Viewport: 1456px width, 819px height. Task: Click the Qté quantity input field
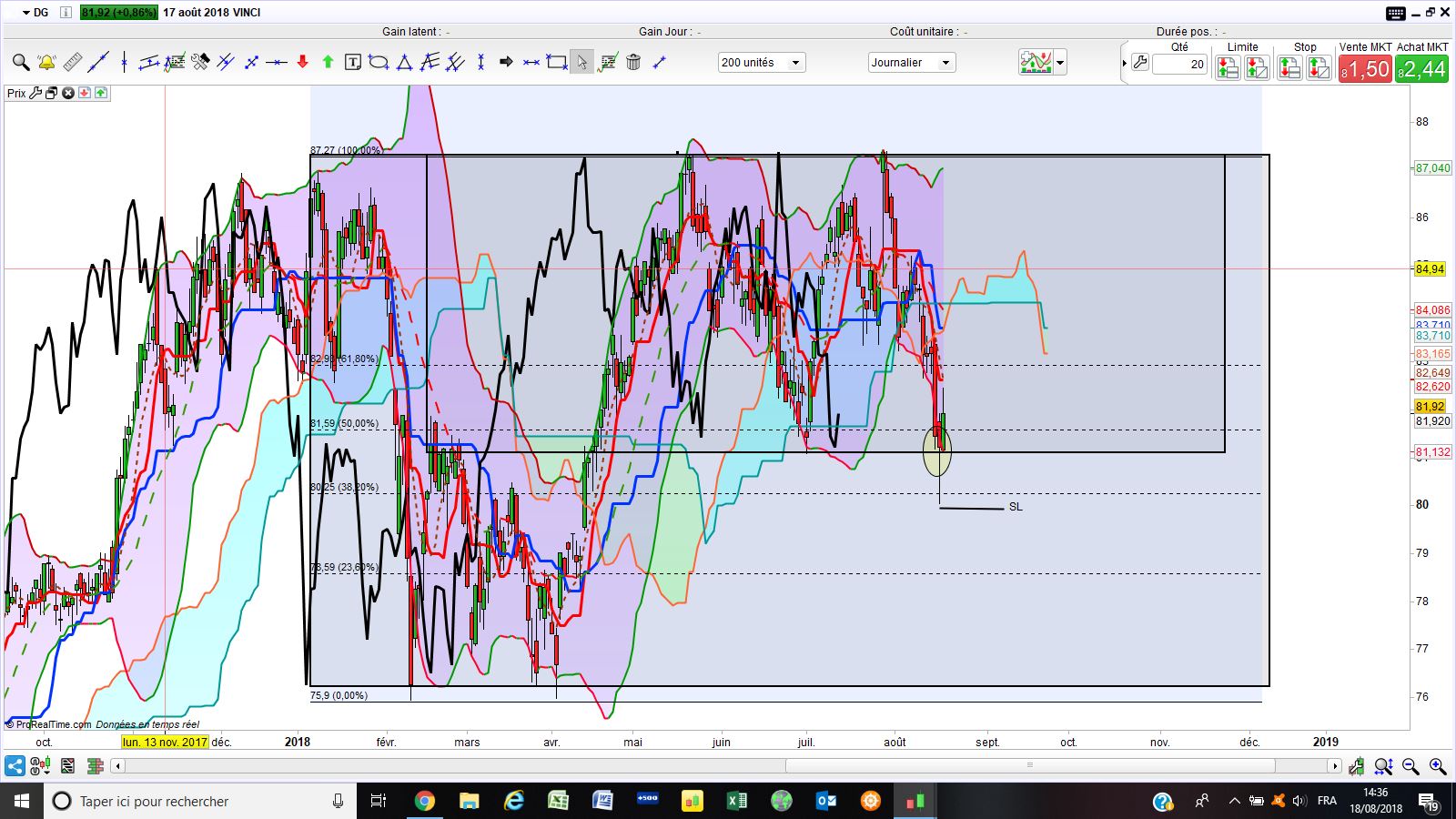pos(1179,64)
